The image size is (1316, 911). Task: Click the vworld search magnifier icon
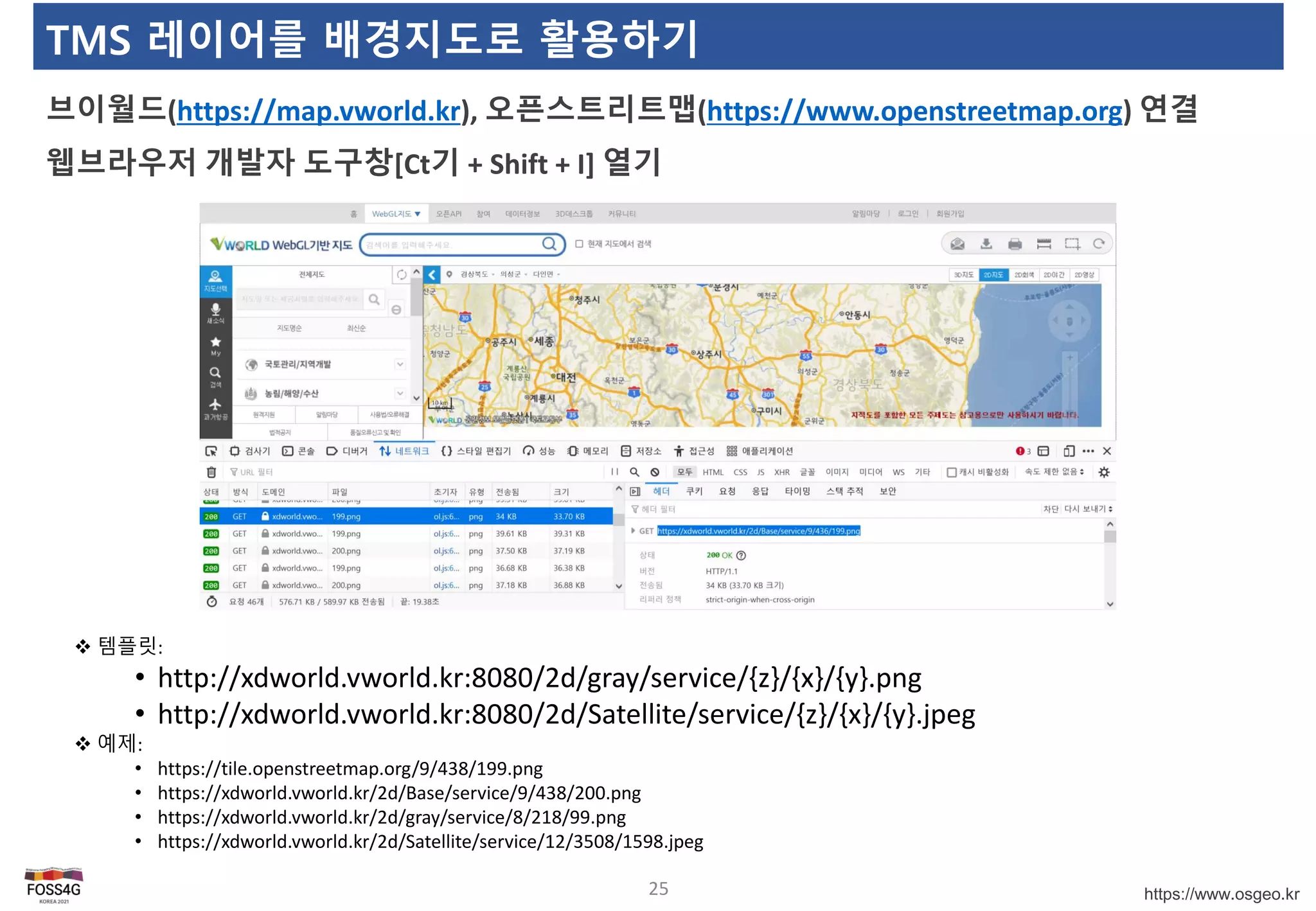pos(549,244)
